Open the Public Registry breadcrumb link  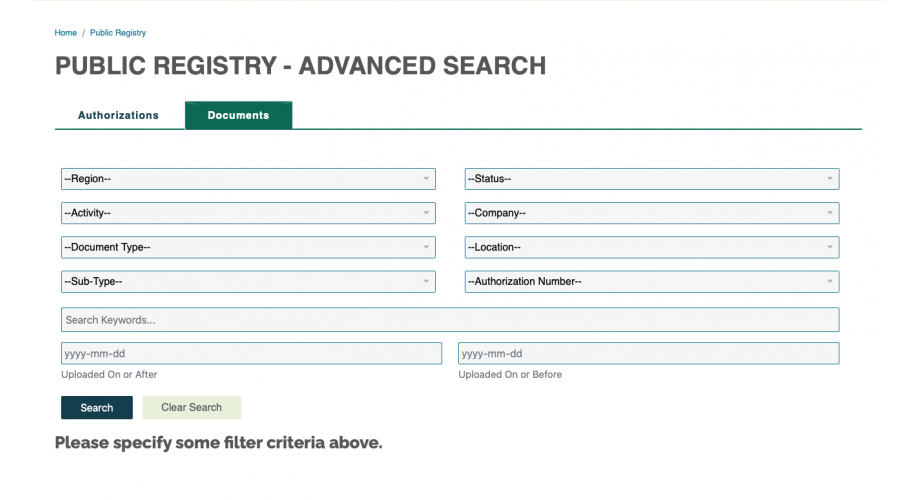(x=118, y=33)
